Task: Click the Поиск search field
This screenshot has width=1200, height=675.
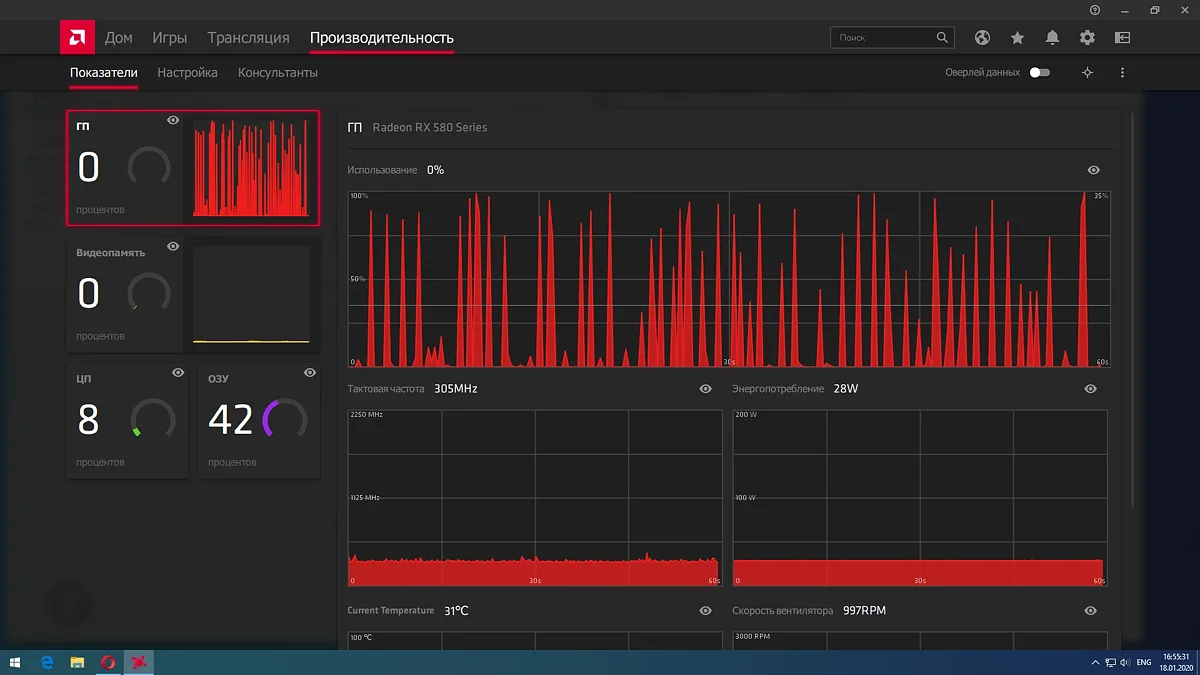Action: pyautogui.click(x=892, y=38)
